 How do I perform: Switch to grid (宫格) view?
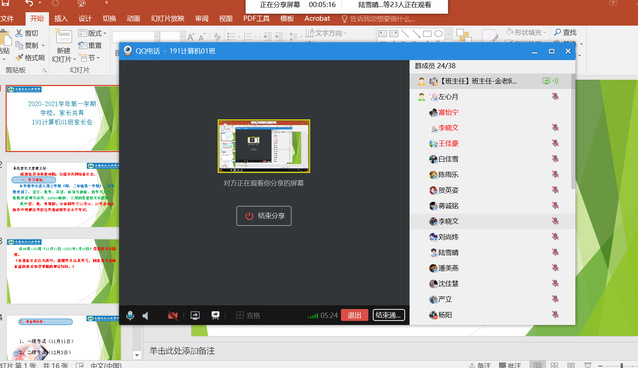coord(248,315)
